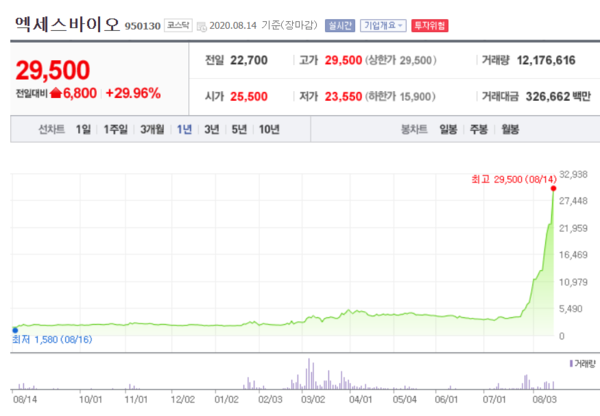Click the red up-arrow price change icon
600x416 pixels.
pos(56,93)
